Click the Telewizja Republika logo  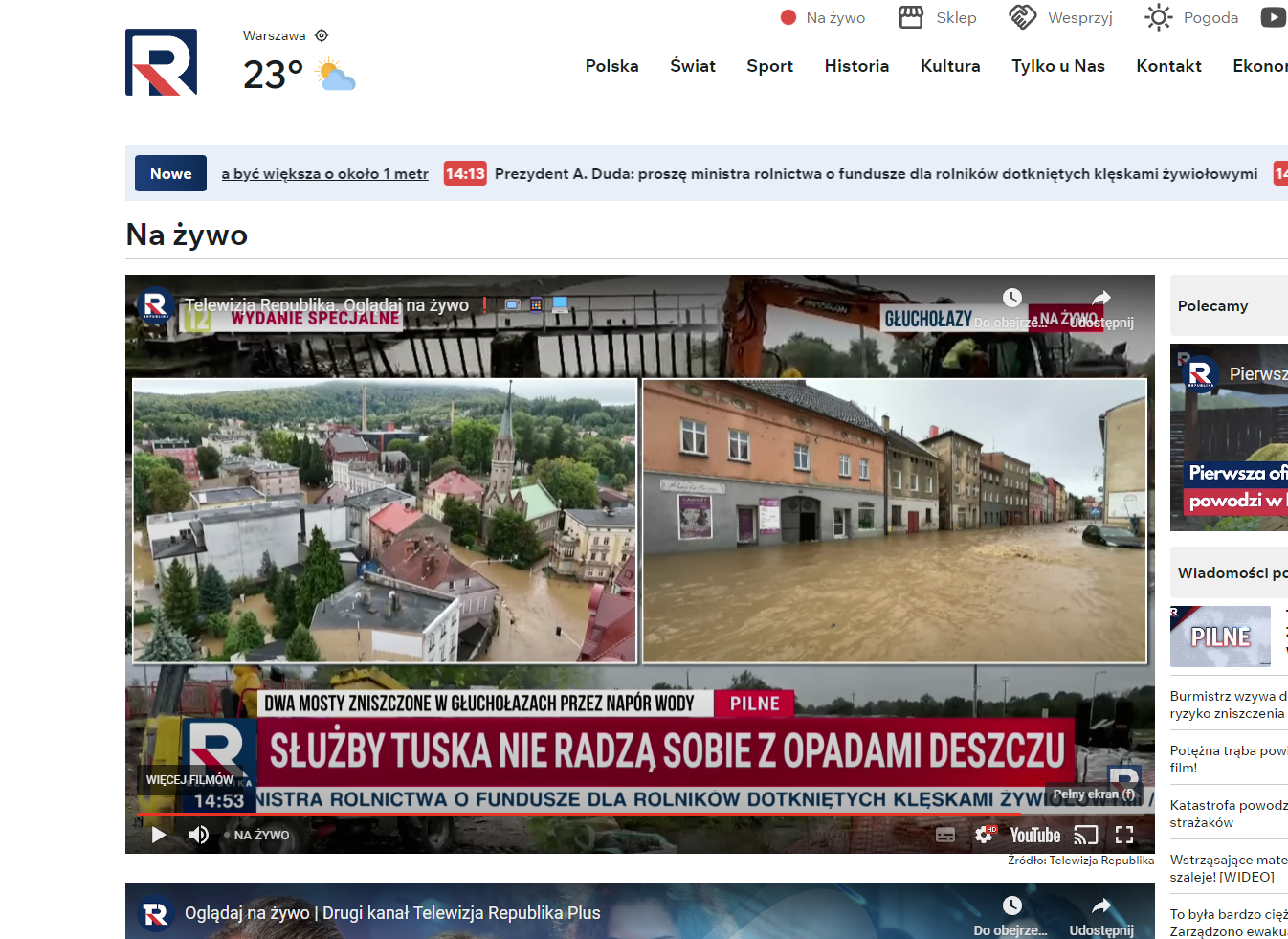tap(161, 62)
